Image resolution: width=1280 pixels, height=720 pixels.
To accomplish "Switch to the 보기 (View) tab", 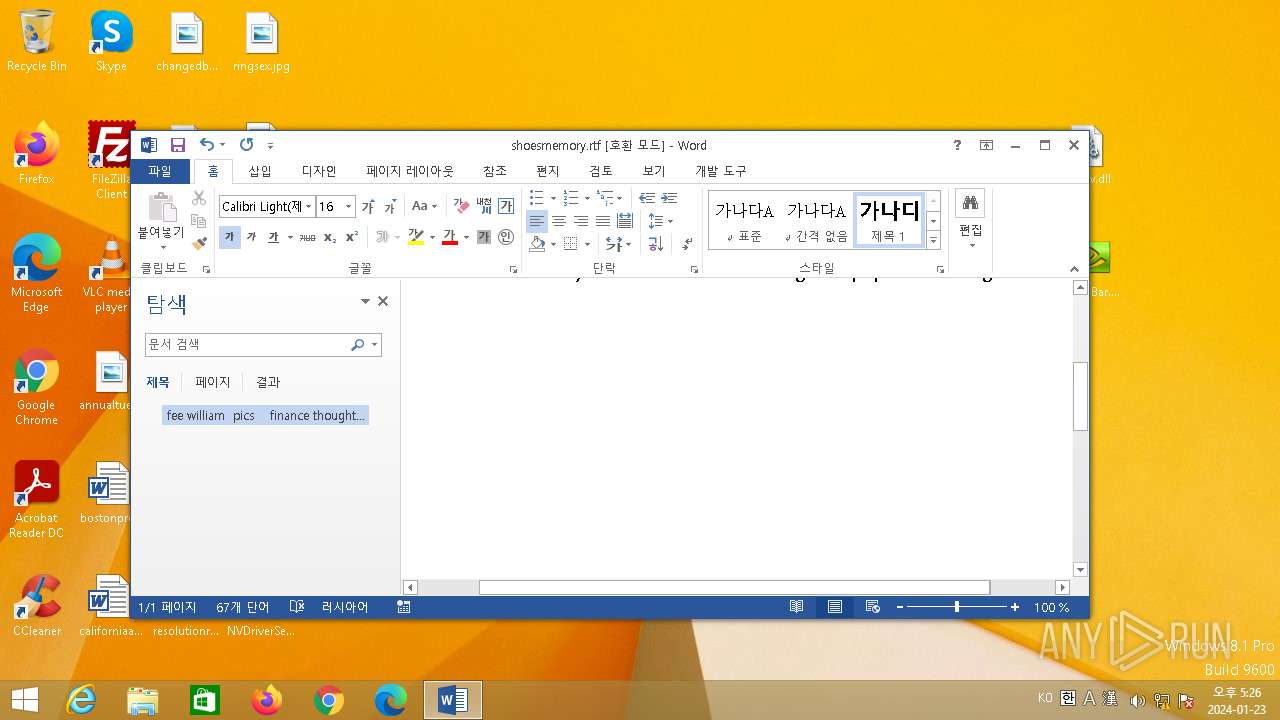I will tap(654, 171).
